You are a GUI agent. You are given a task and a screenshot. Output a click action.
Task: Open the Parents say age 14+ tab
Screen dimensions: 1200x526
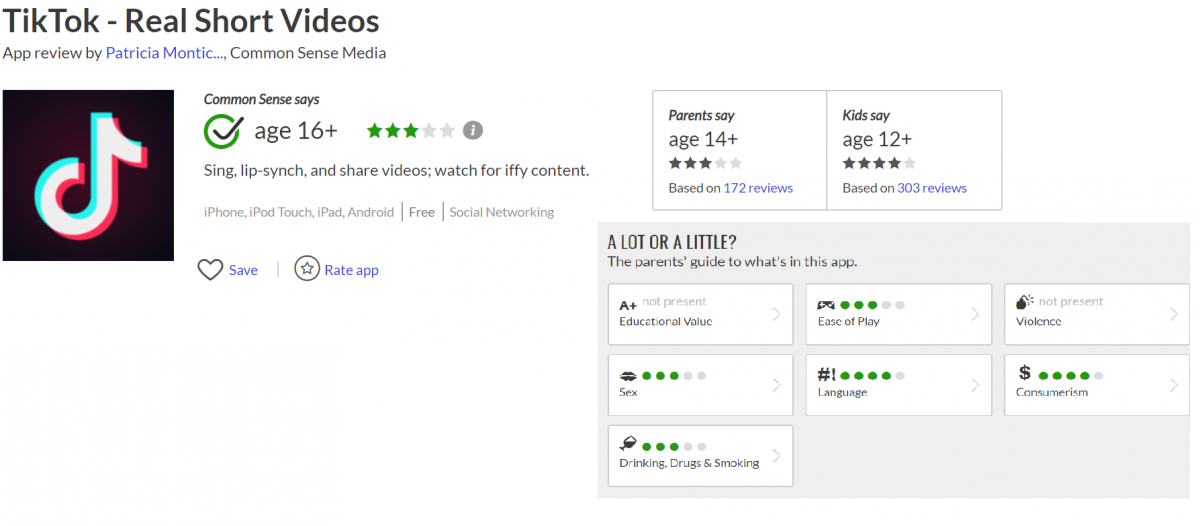pos(739,150)
